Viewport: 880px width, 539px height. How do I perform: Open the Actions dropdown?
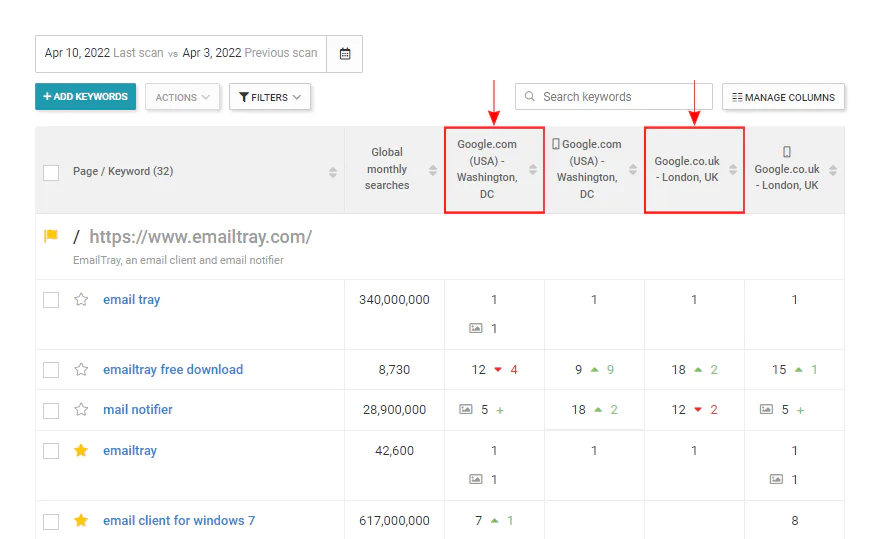point(182,97)
